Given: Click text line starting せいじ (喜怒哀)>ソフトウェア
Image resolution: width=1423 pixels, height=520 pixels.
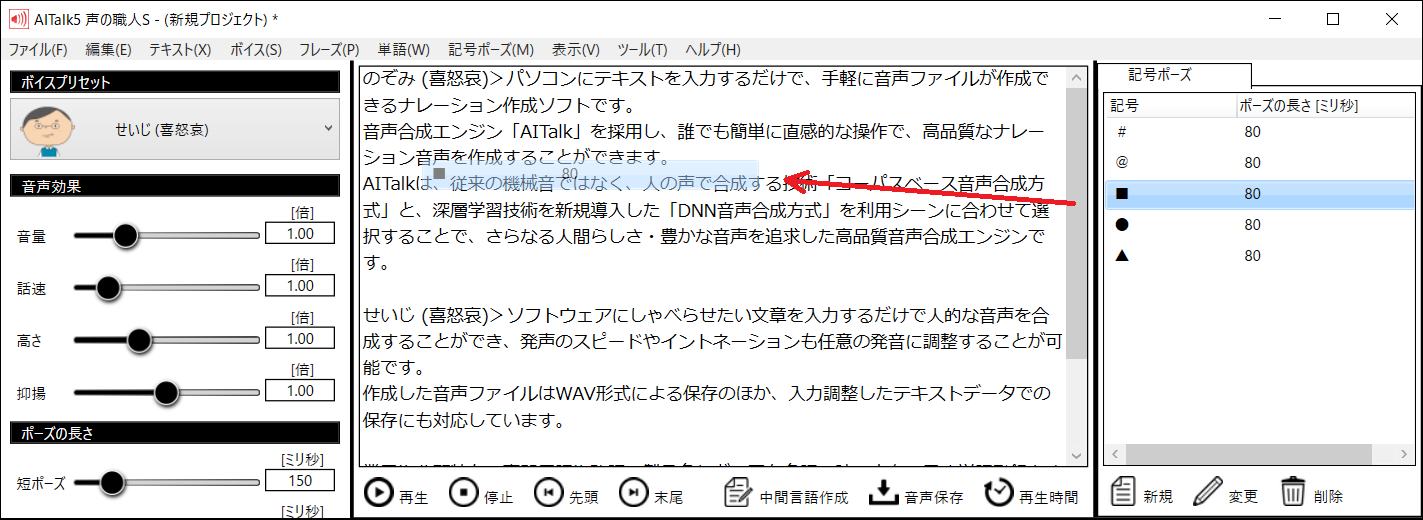Looking at the screenshot, I should point(706,315).
